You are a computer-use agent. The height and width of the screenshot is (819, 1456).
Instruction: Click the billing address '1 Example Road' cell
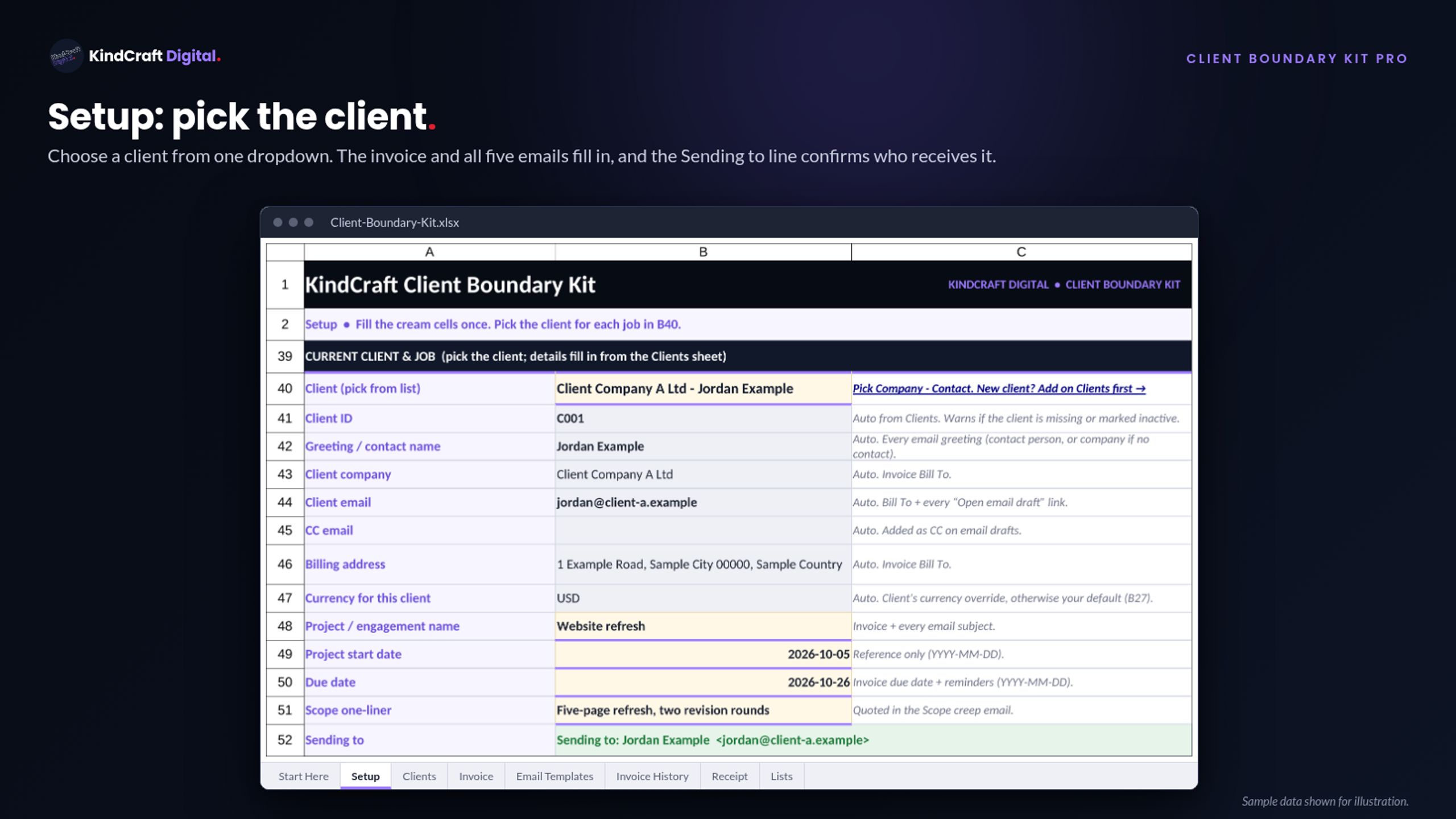tap(703, 564)
